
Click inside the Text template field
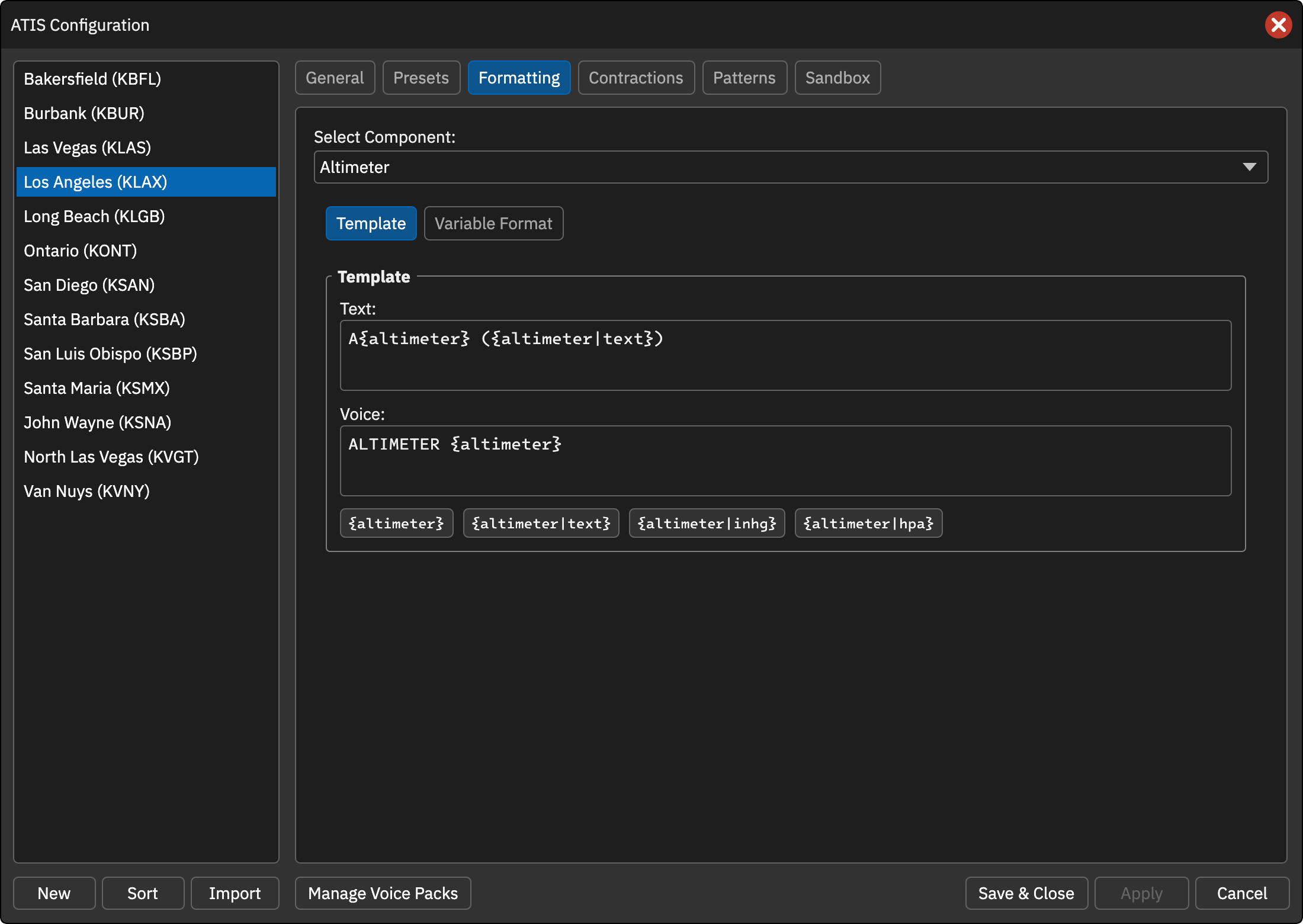(x=785, y=355)
